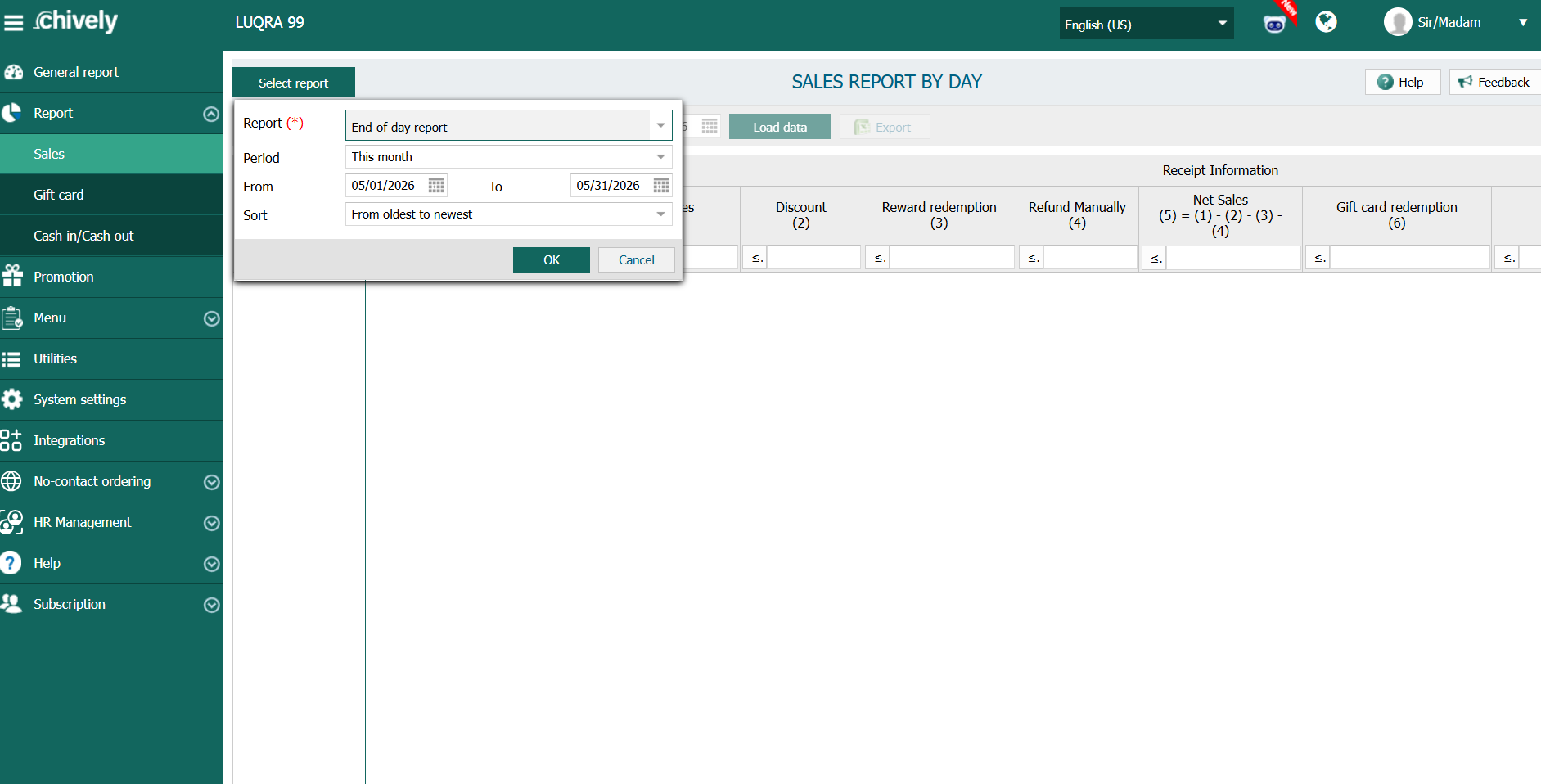Click the Reward redemption filter field
The height and width of the screenshot is (784, 1541).
click(x=952, y=258)
